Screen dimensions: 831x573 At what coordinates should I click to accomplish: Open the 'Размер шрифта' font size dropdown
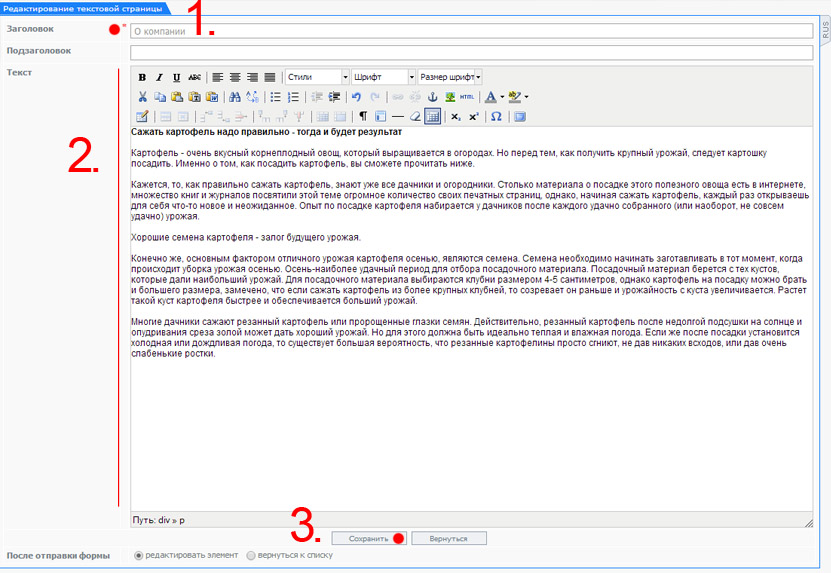(449, 77)
